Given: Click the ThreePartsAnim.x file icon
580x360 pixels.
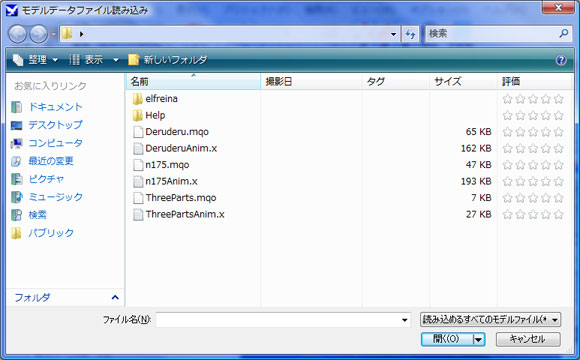Looking at the screenshot, I should pos(138,214).
